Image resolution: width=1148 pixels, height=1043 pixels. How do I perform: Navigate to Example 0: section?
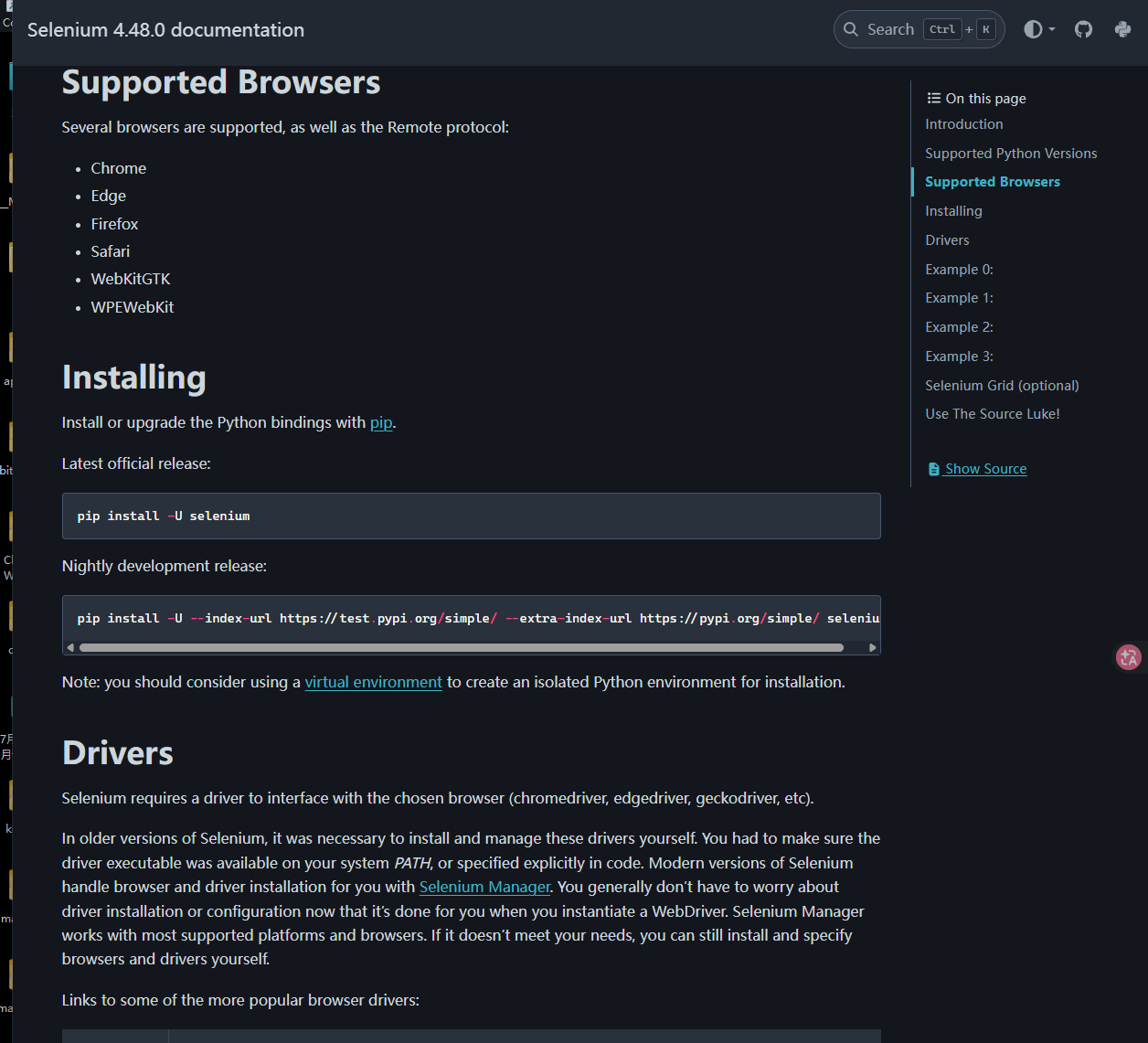[959, 270]
